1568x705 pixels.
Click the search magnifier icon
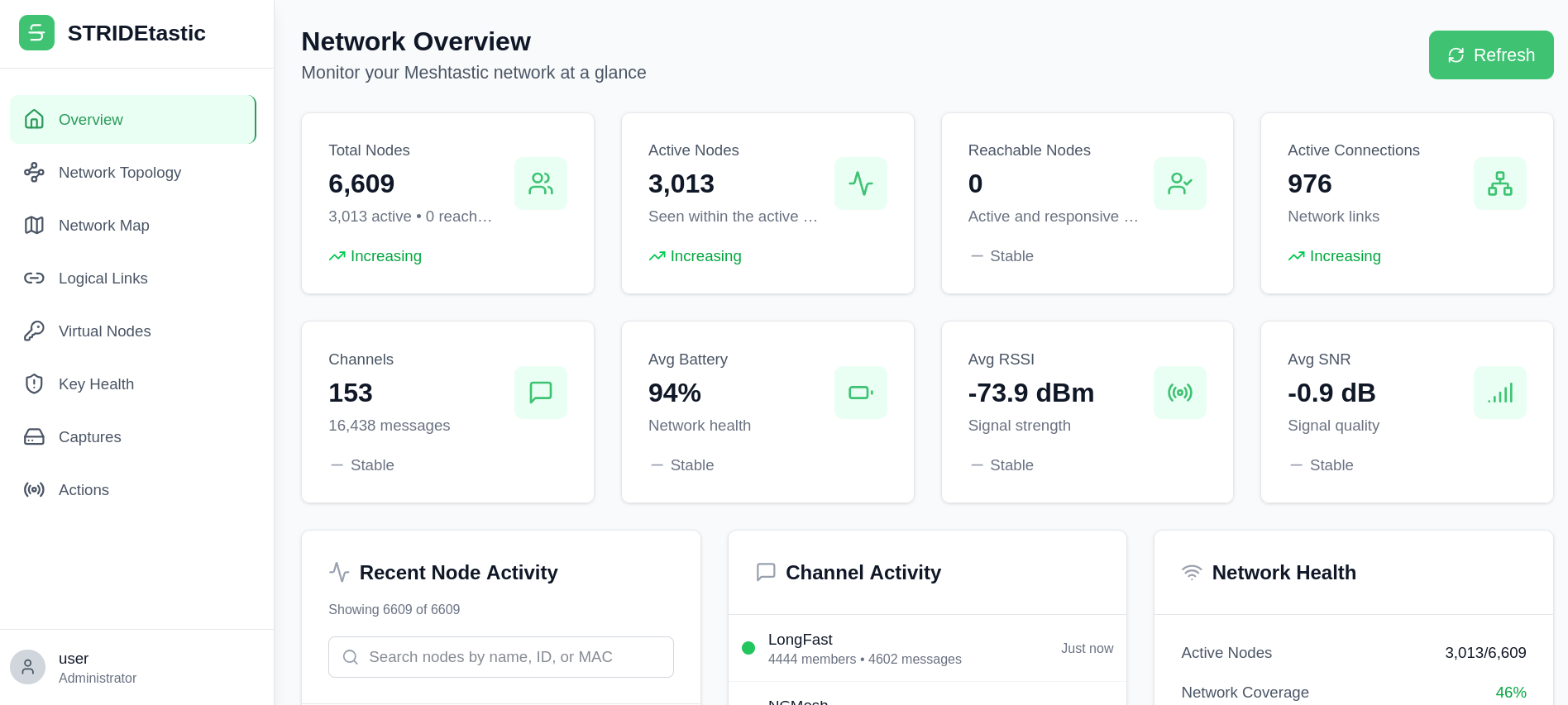(351, 657)
